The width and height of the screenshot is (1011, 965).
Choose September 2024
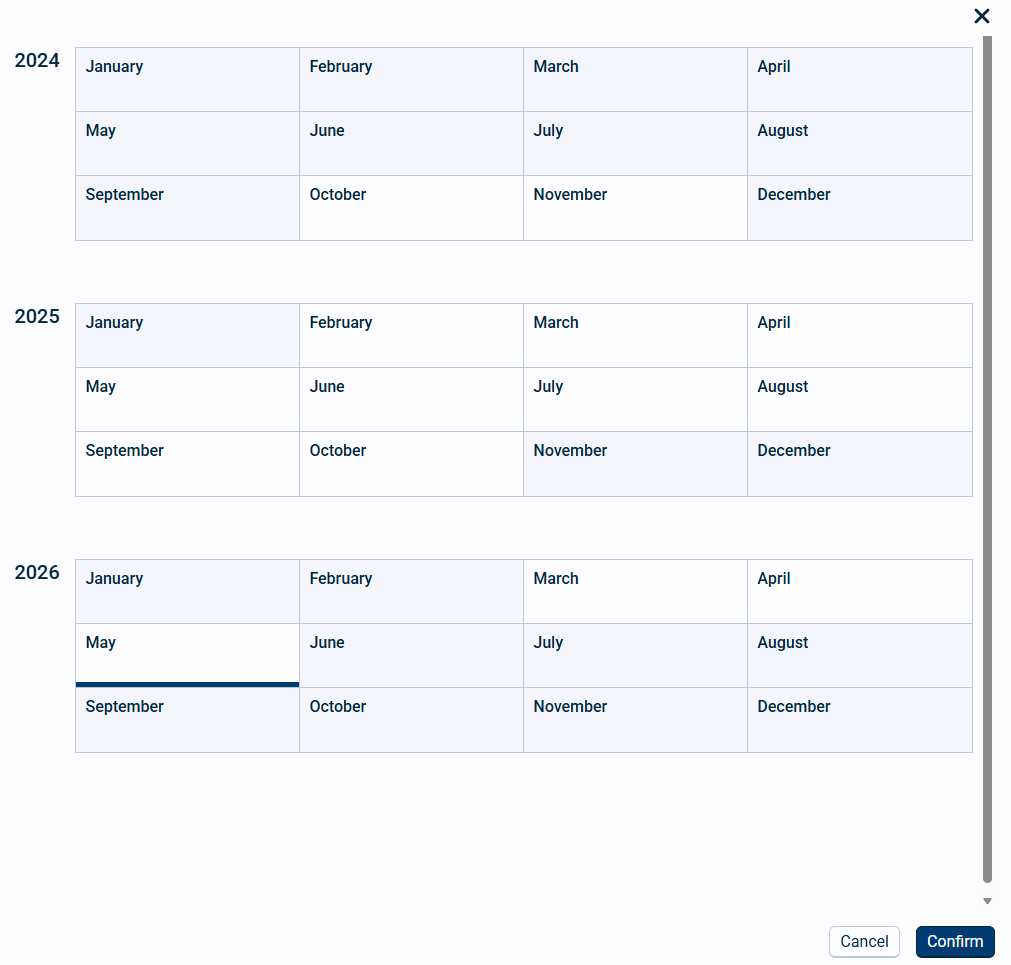[x=188, y=208]
